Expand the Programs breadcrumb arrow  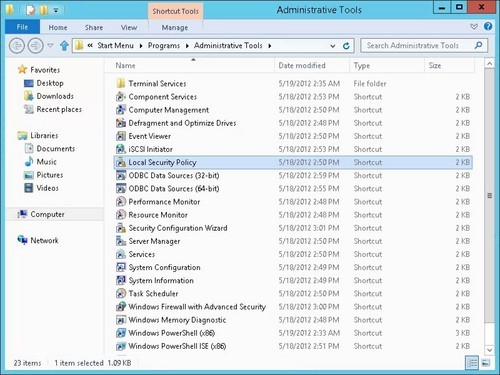click(187, 46)
